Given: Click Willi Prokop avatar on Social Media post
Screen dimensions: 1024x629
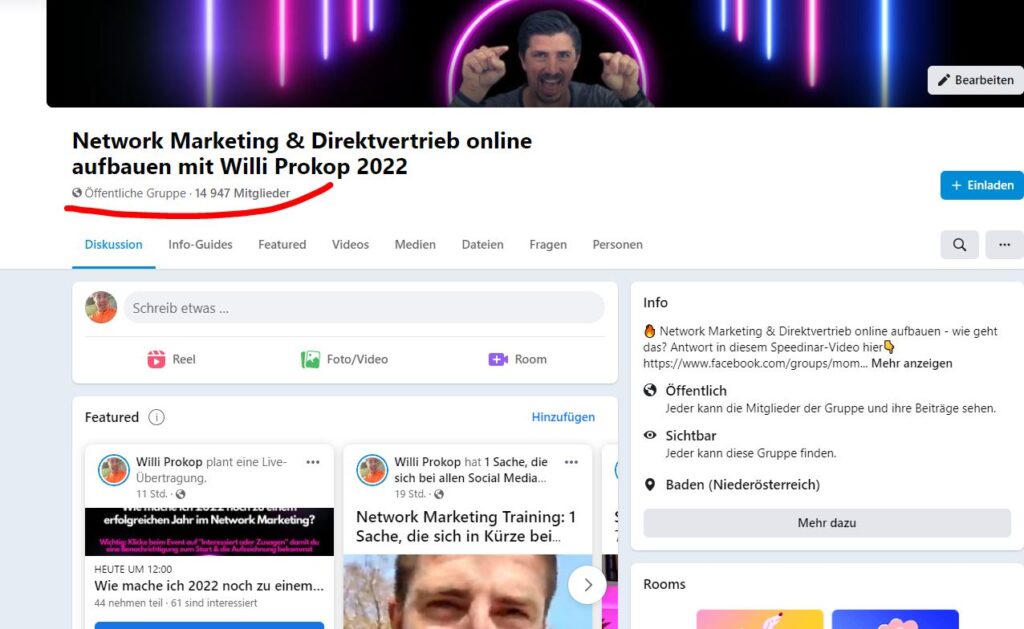Looking at the screenshot, I should tap(372, 470).
